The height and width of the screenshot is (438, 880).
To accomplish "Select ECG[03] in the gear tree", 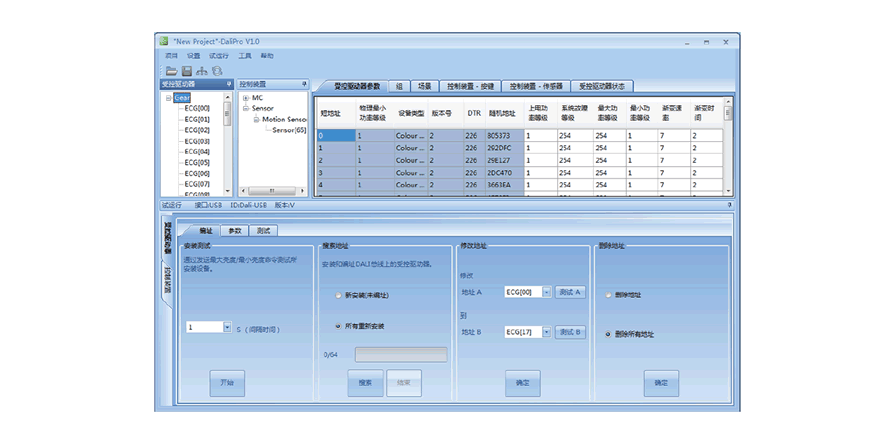I will pyautogui.click(x=196, y=141).
